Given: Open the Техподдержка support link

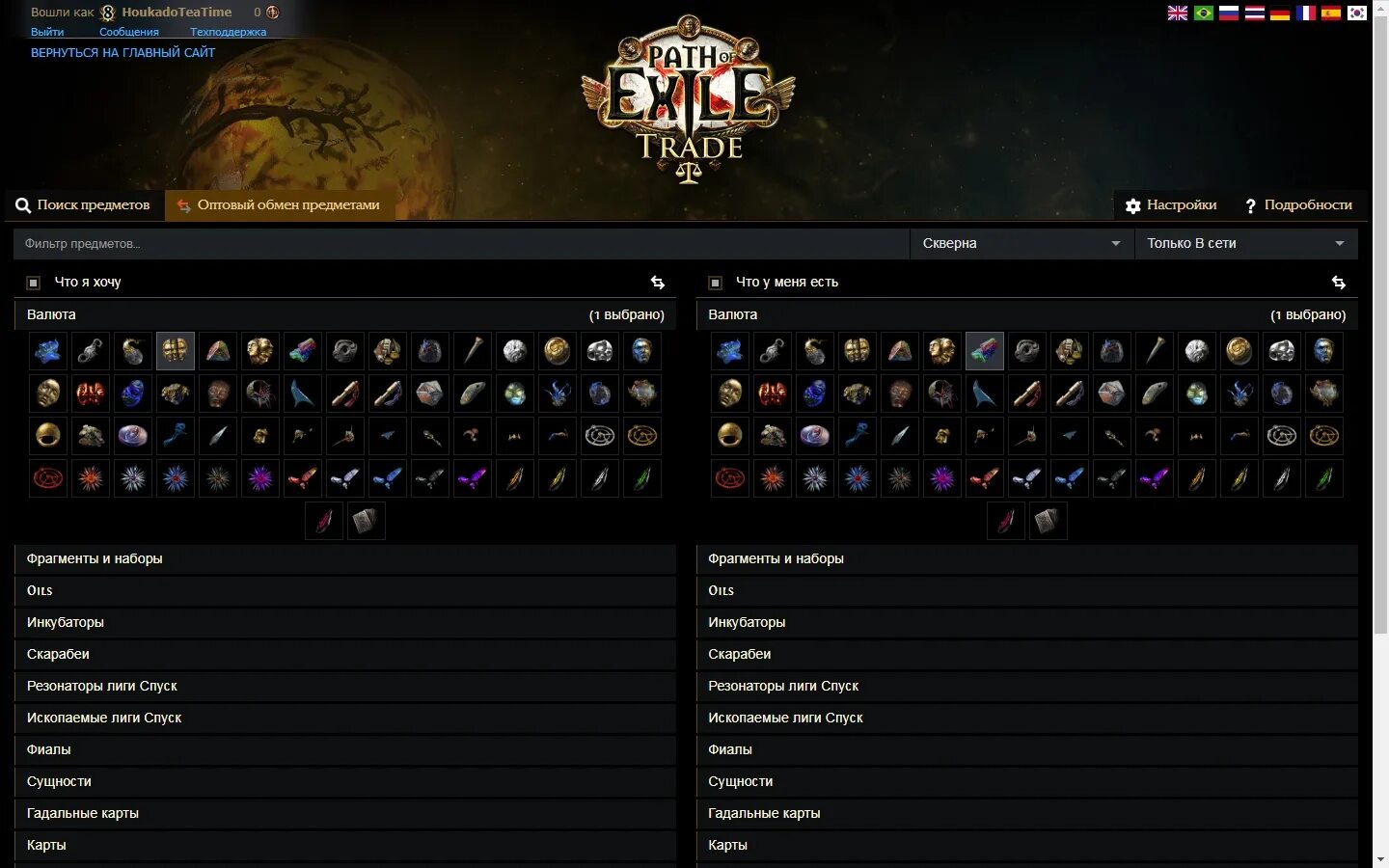Looking at the screenshot, I should pyautogui.click(x=228, y=32).
